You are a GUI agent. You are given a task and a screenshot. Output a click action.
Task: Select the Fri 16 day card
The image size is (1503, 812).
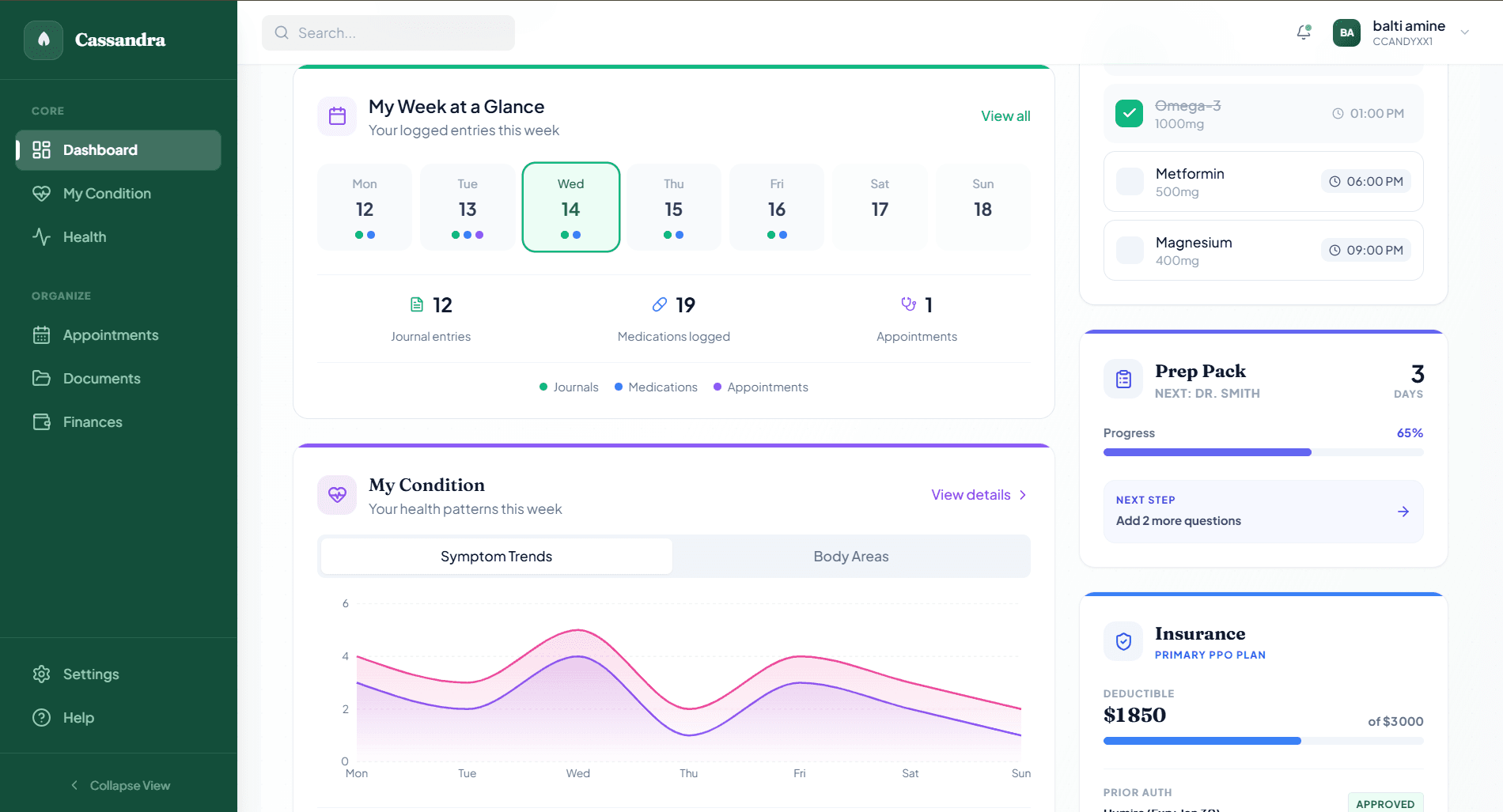(x=777, y=207)
